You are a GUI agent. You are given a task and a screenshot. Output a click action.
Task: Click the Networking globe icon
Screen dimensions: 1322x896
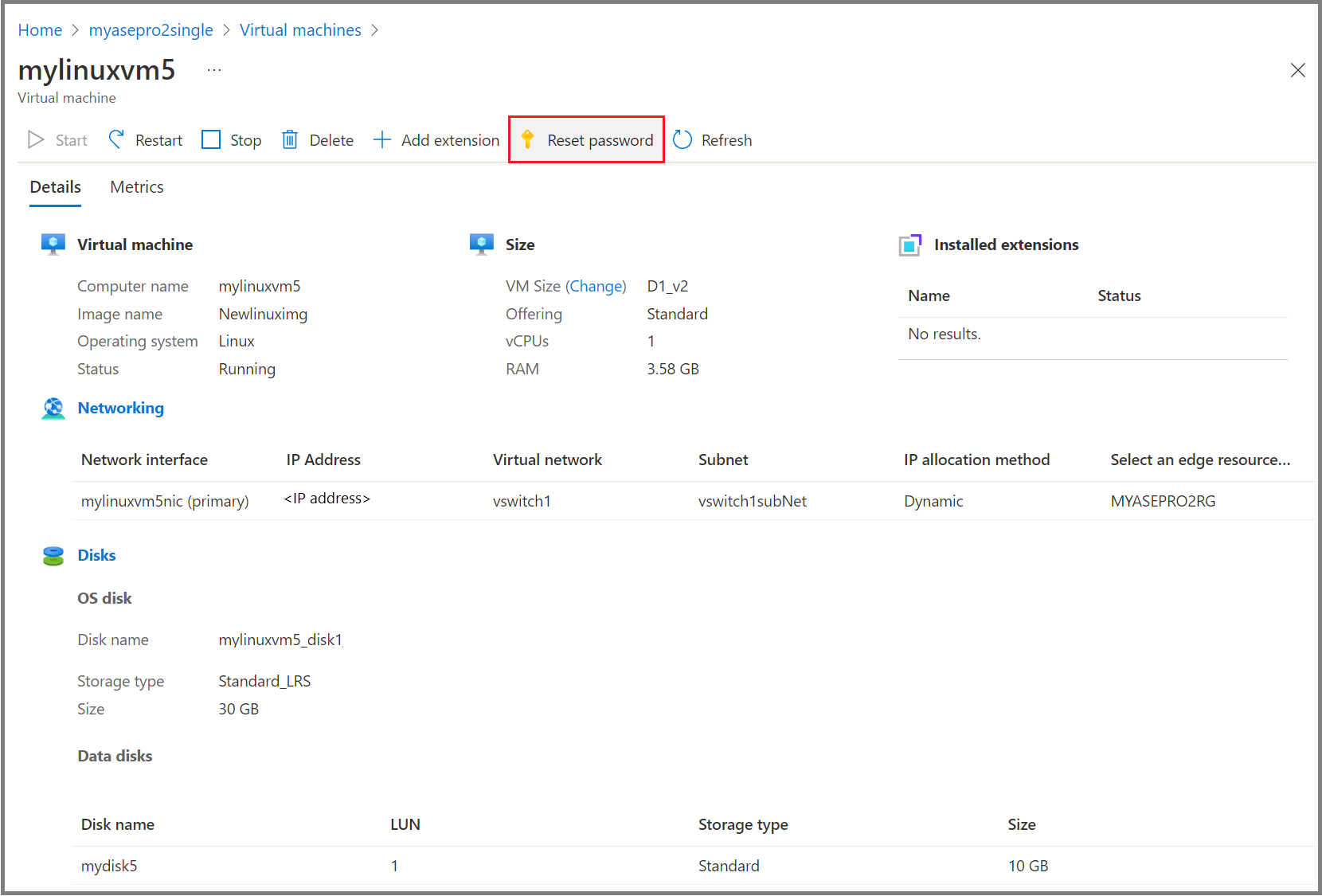[53, 408]
